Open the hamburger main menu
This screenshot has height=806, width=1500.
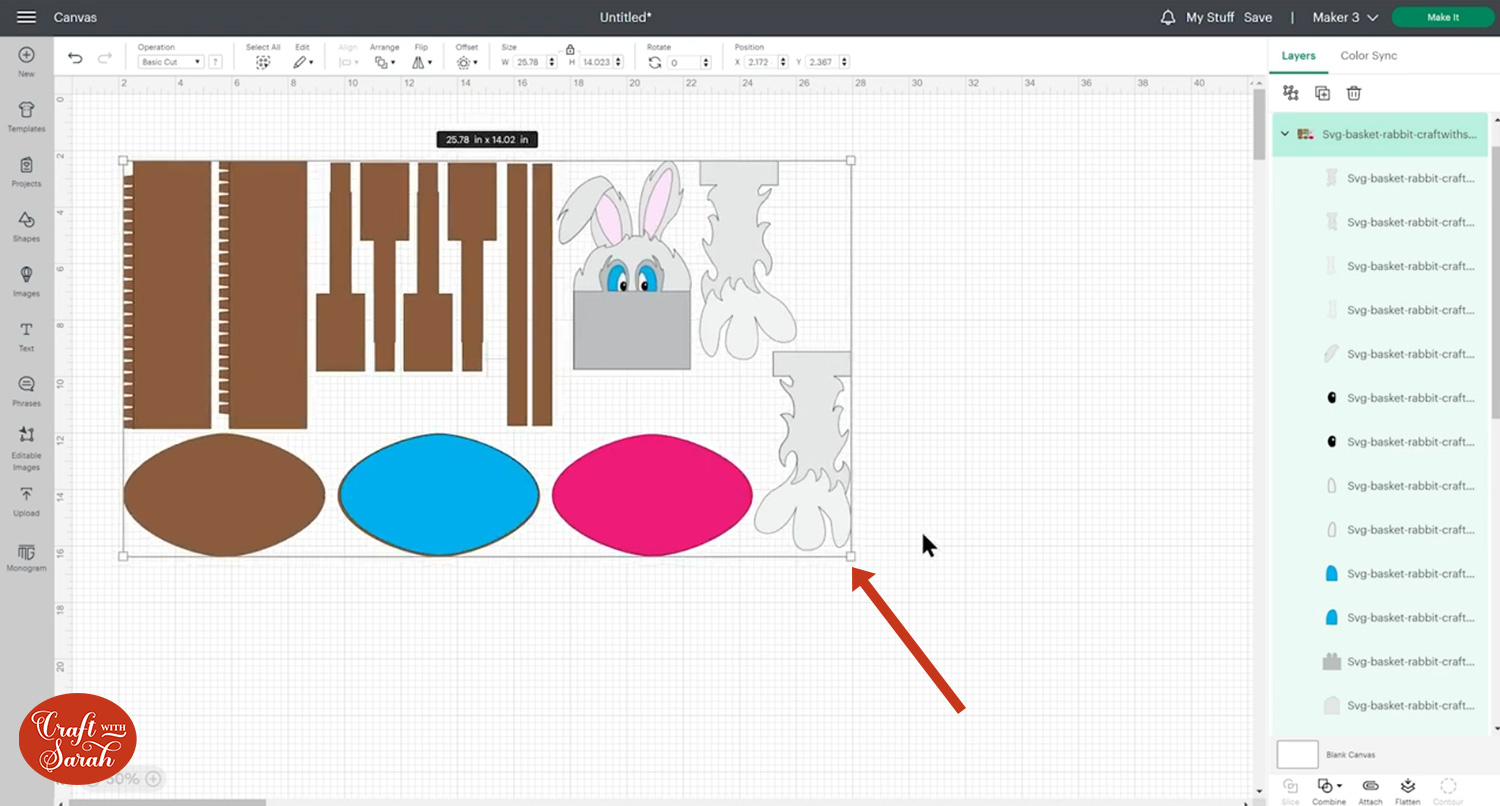pyautogui.click(x=27, y=18)
